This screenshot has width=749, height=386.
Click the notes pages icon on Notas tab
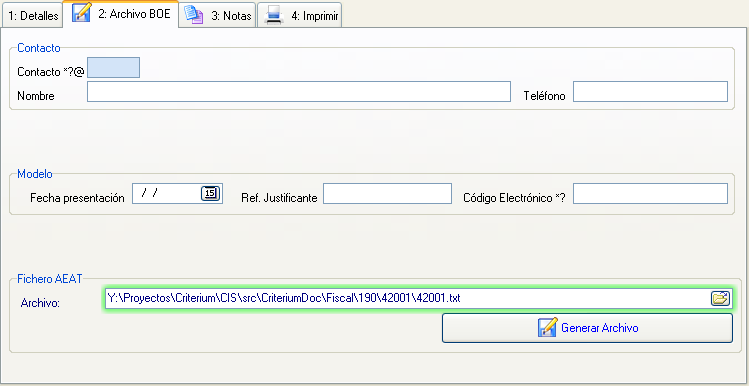coord(194,15)
